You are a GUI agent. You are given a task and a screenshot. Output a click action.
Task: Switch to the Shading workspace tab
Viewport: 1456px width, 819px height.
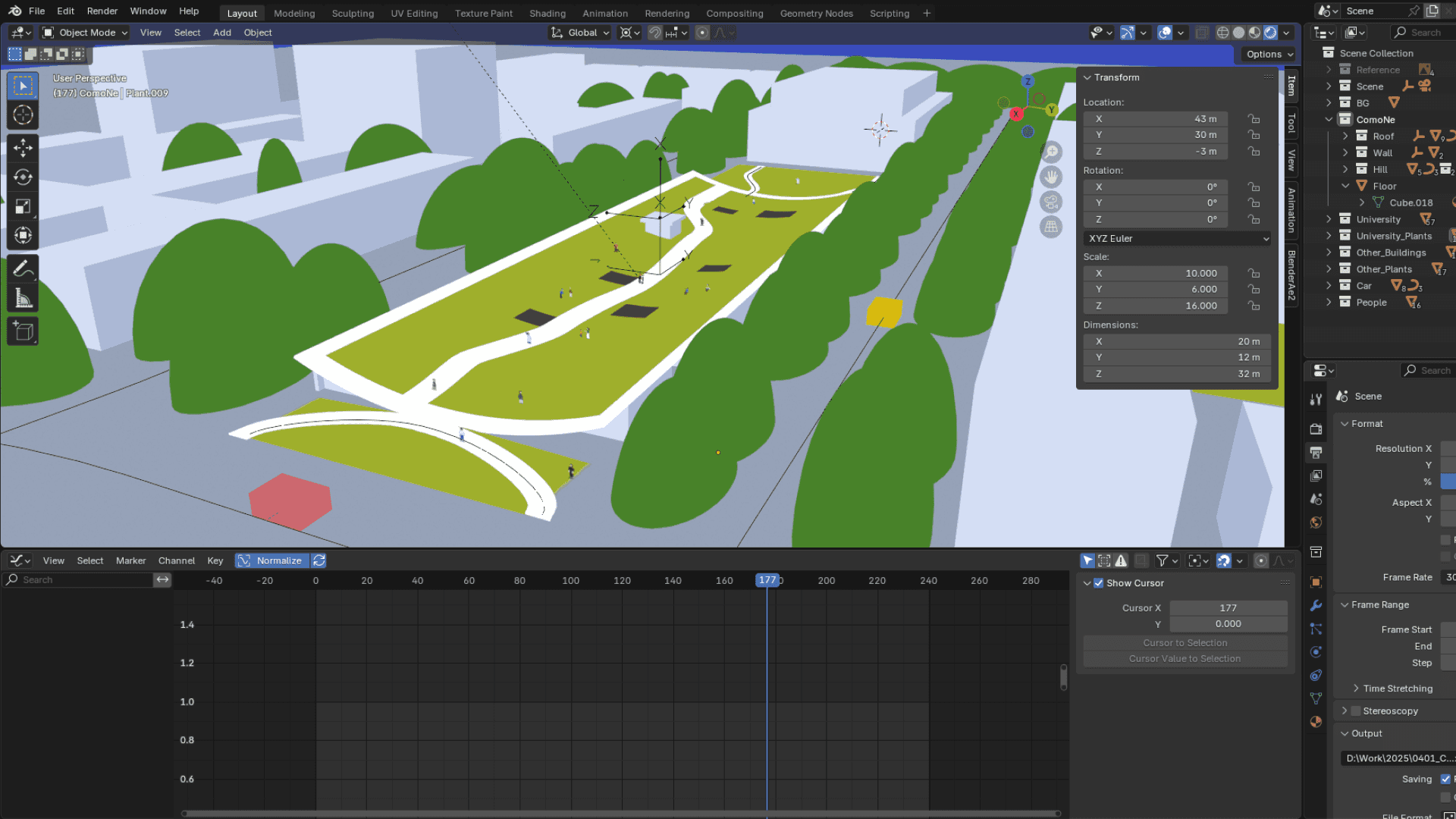tap(547, 13)
